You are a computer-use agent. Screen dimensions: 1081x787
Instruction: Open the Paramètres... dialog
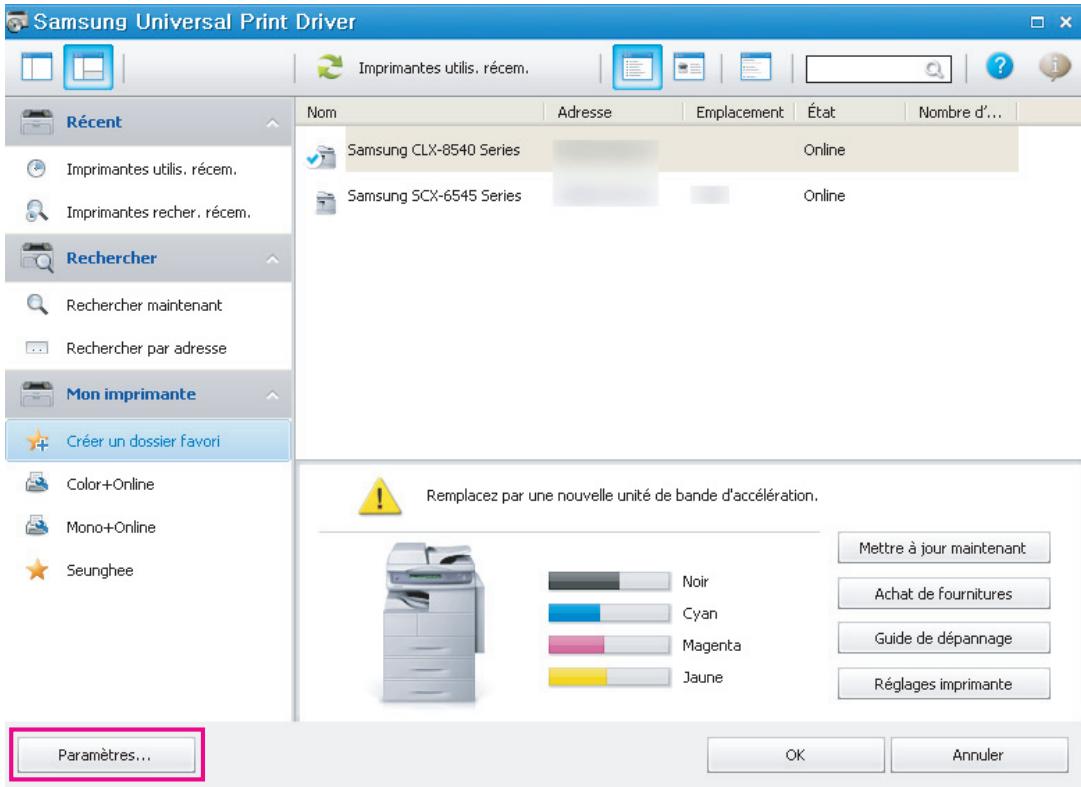[105, 755]
